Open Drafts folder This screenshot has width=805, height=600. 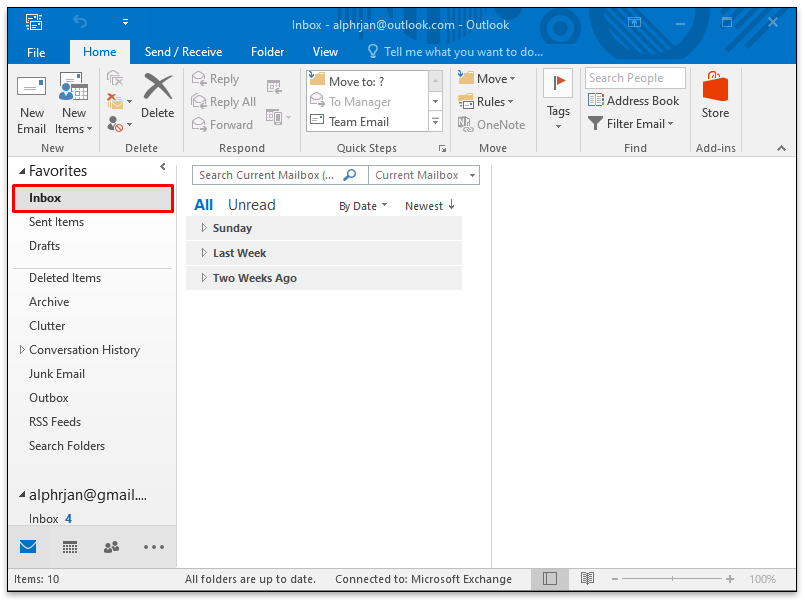click(x=45, y=246)
